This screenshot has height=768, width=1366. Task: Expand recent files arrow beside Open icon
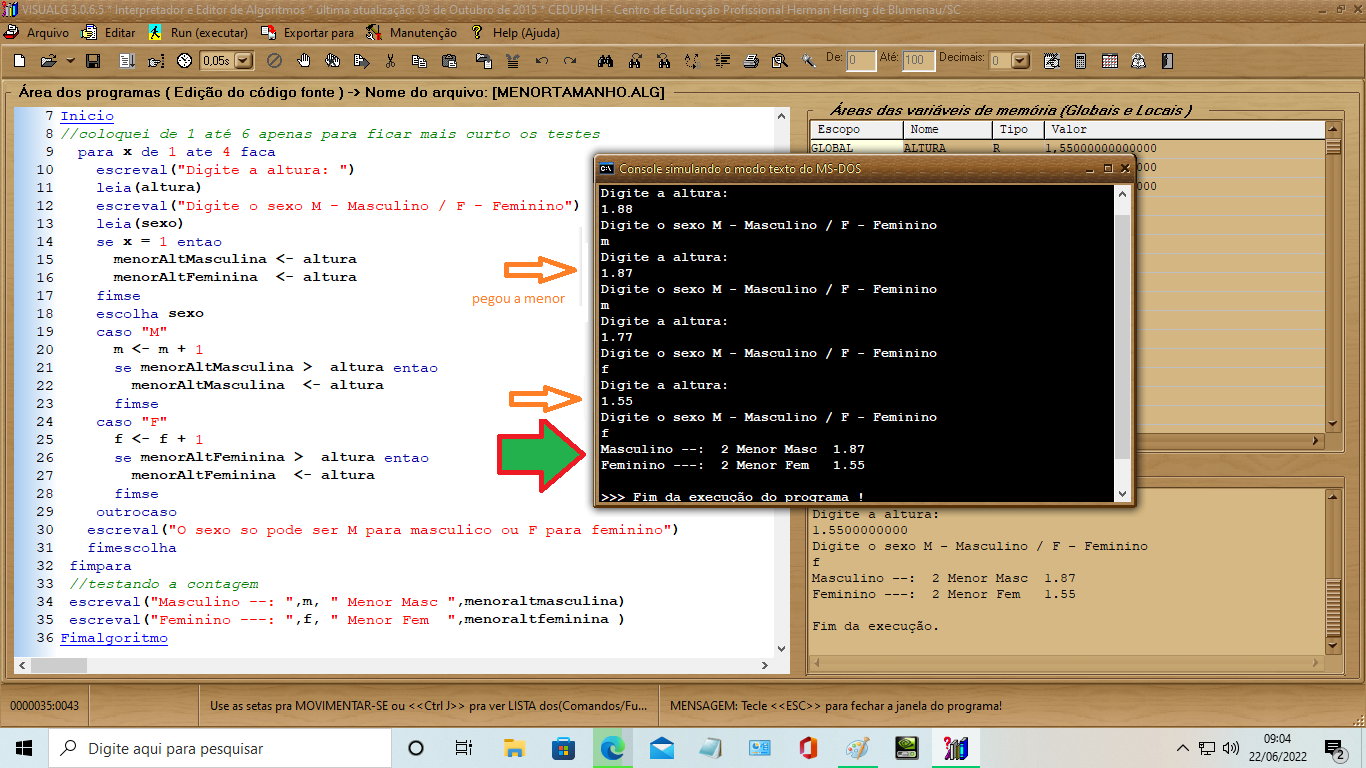(x=70, y=61)
